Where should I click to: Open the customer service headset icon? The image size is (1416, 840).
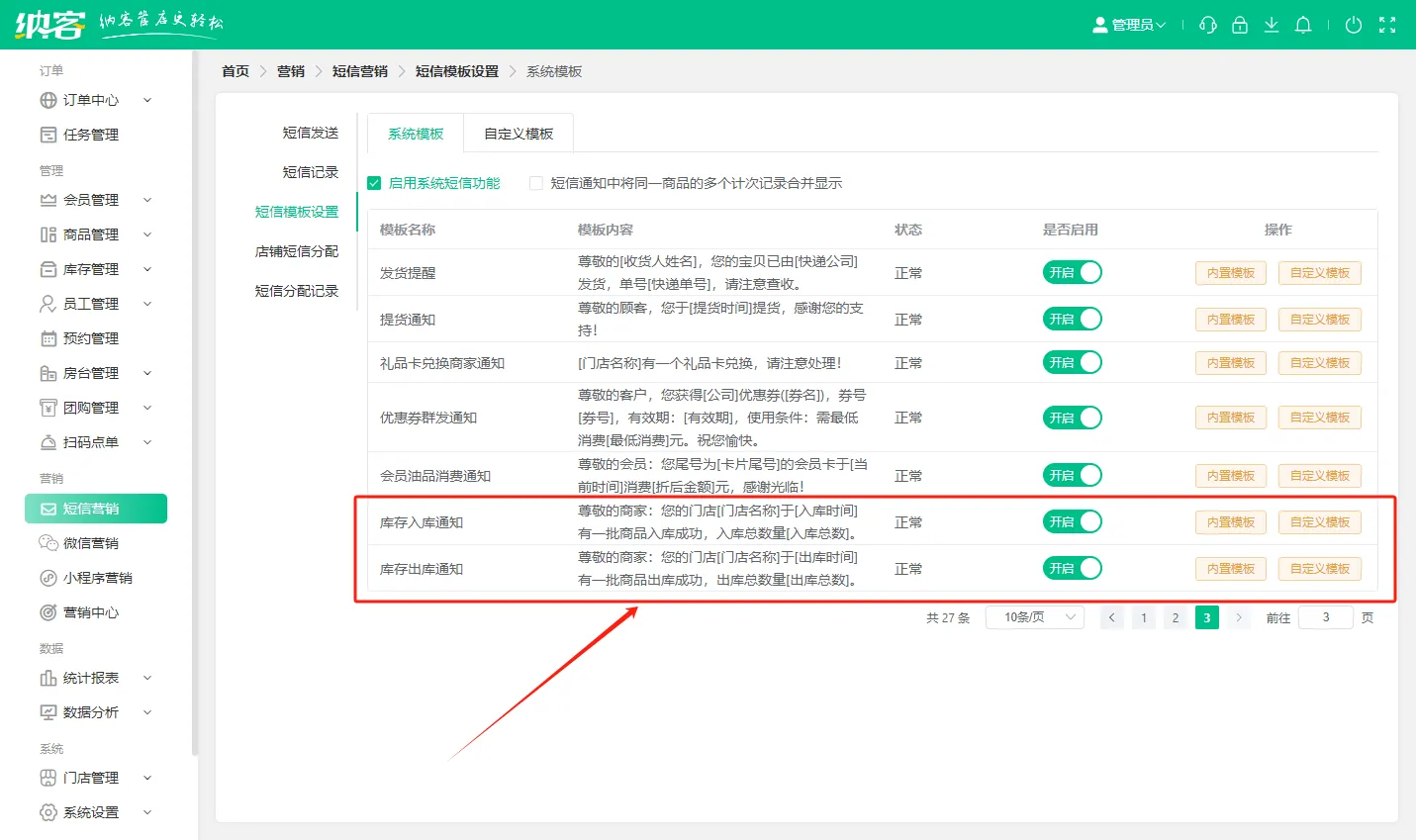[1207, 25]
